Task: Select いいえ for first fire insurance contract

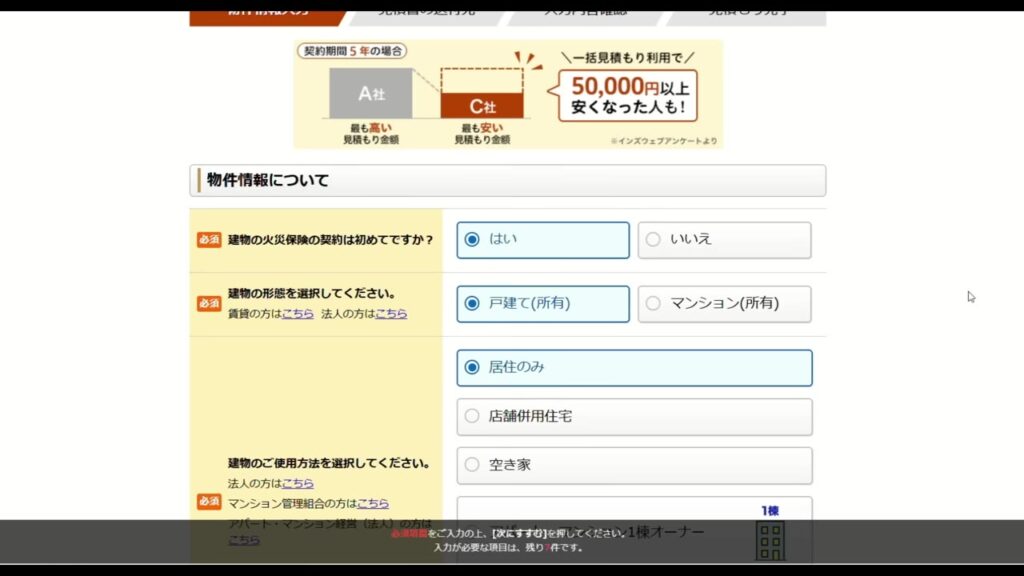Action: coord(724,240)
